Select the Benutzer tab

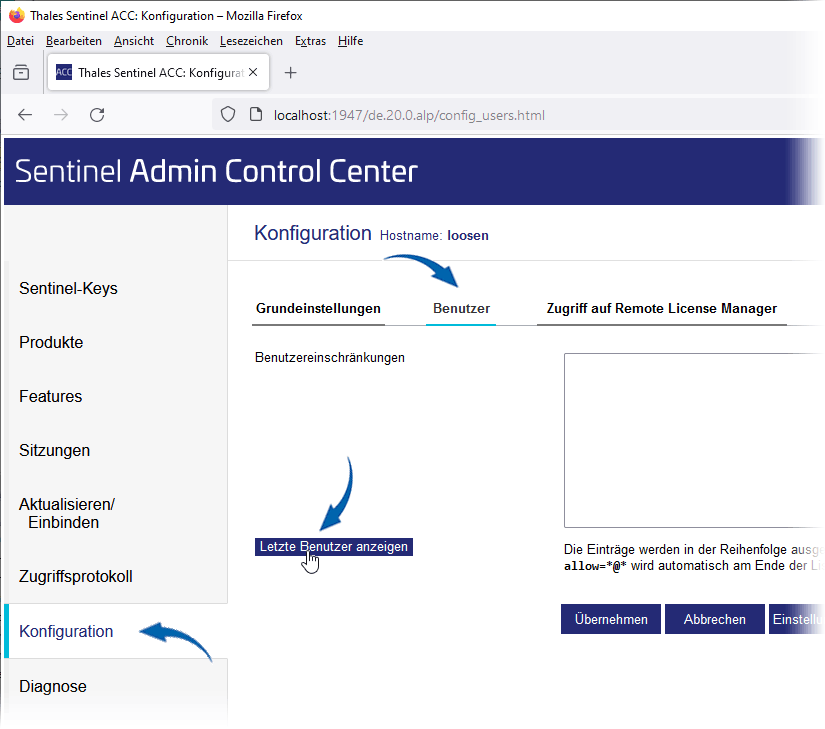pos(461,309)
